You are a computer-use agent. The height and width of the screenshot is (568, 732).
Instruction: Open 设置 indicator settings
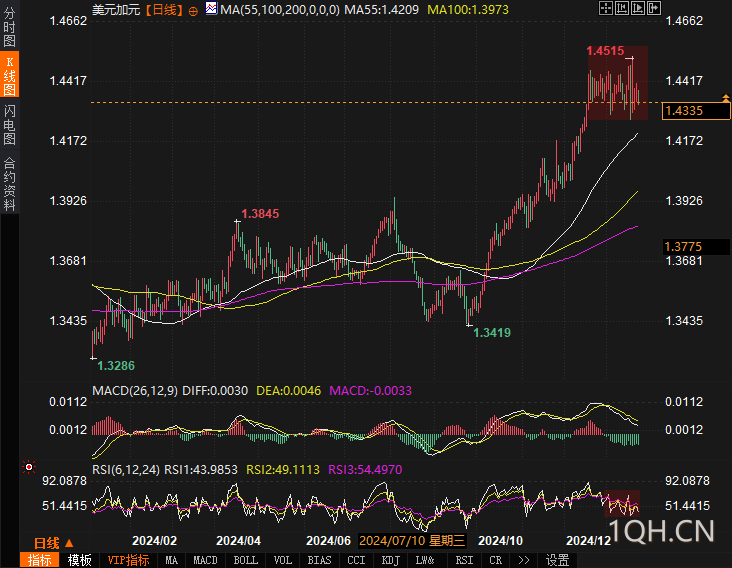557,560
